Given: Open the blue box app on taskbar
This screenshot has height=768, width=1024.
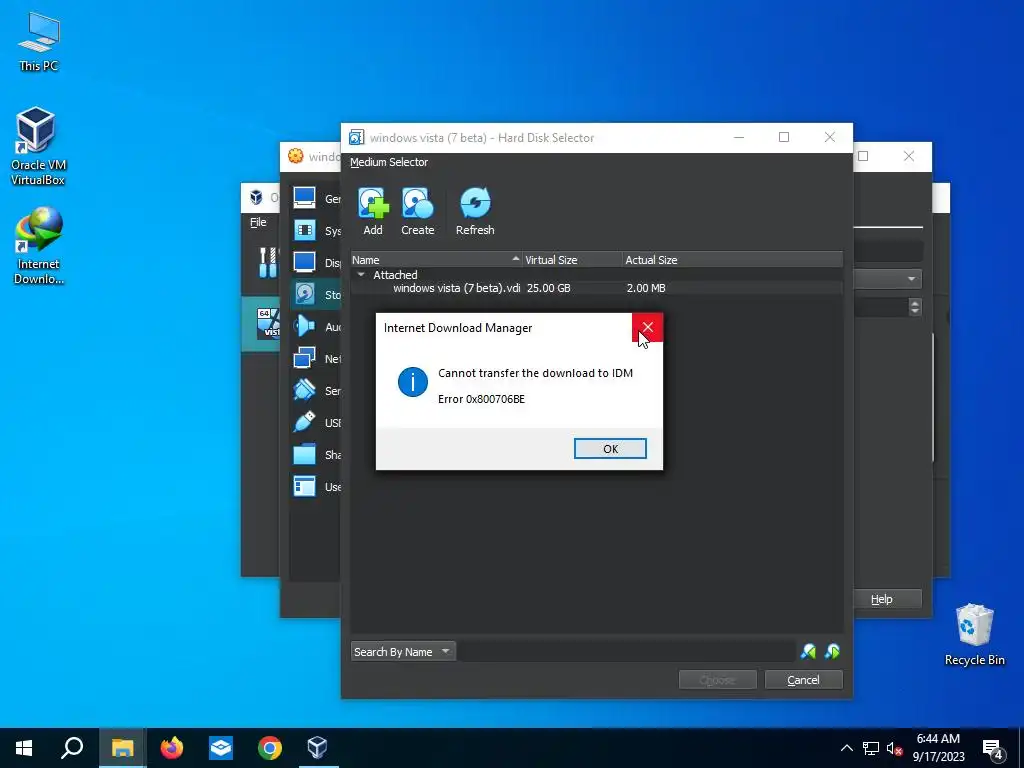Looking at the screenshot, I should [221, 748].
